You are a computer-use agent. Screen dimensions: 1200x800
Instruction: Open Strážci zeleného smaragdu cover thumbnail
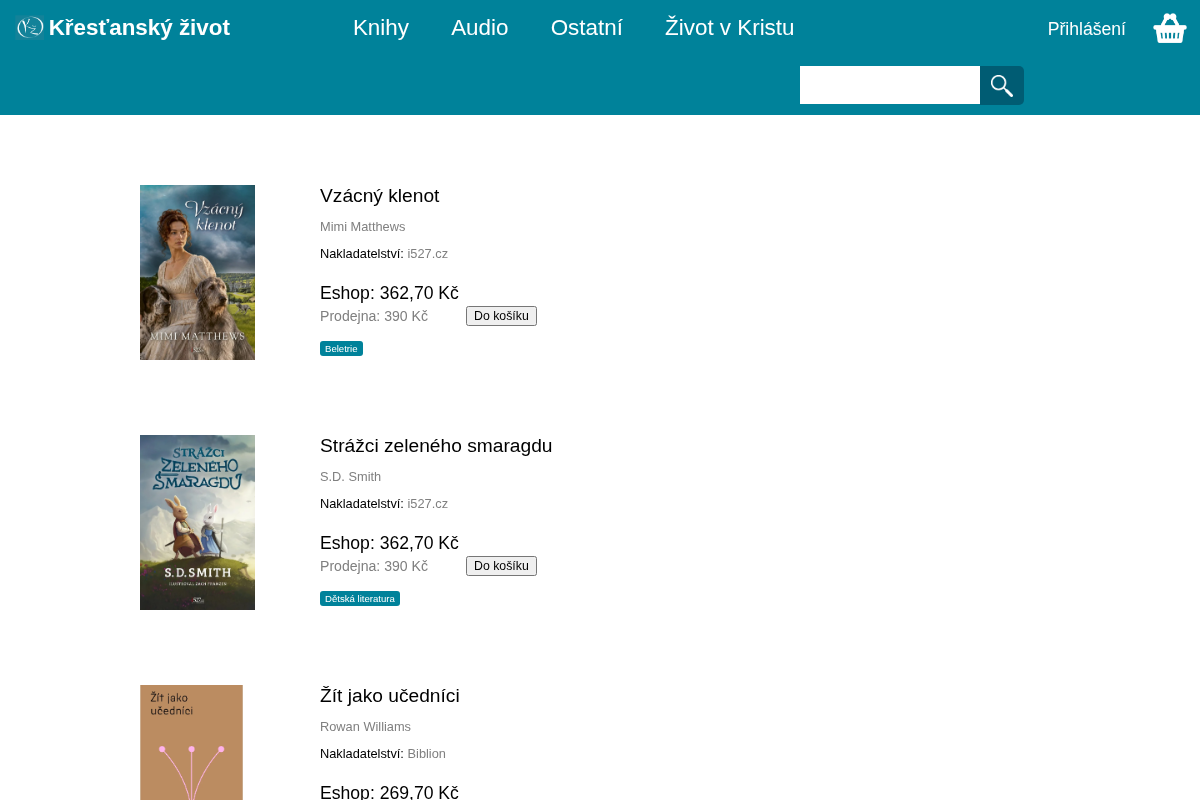pyautogui.click(x=197, y=522)
